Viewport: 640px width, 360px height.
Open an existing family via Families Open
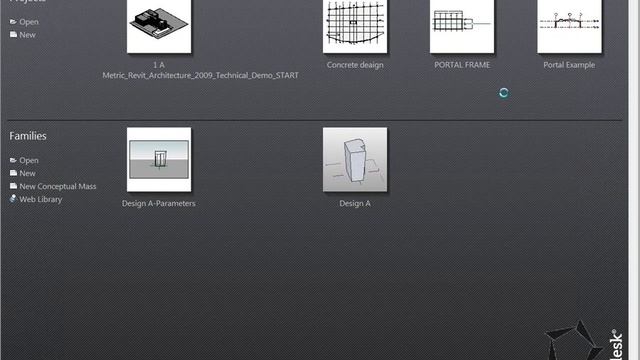click(x=29, y=160)
